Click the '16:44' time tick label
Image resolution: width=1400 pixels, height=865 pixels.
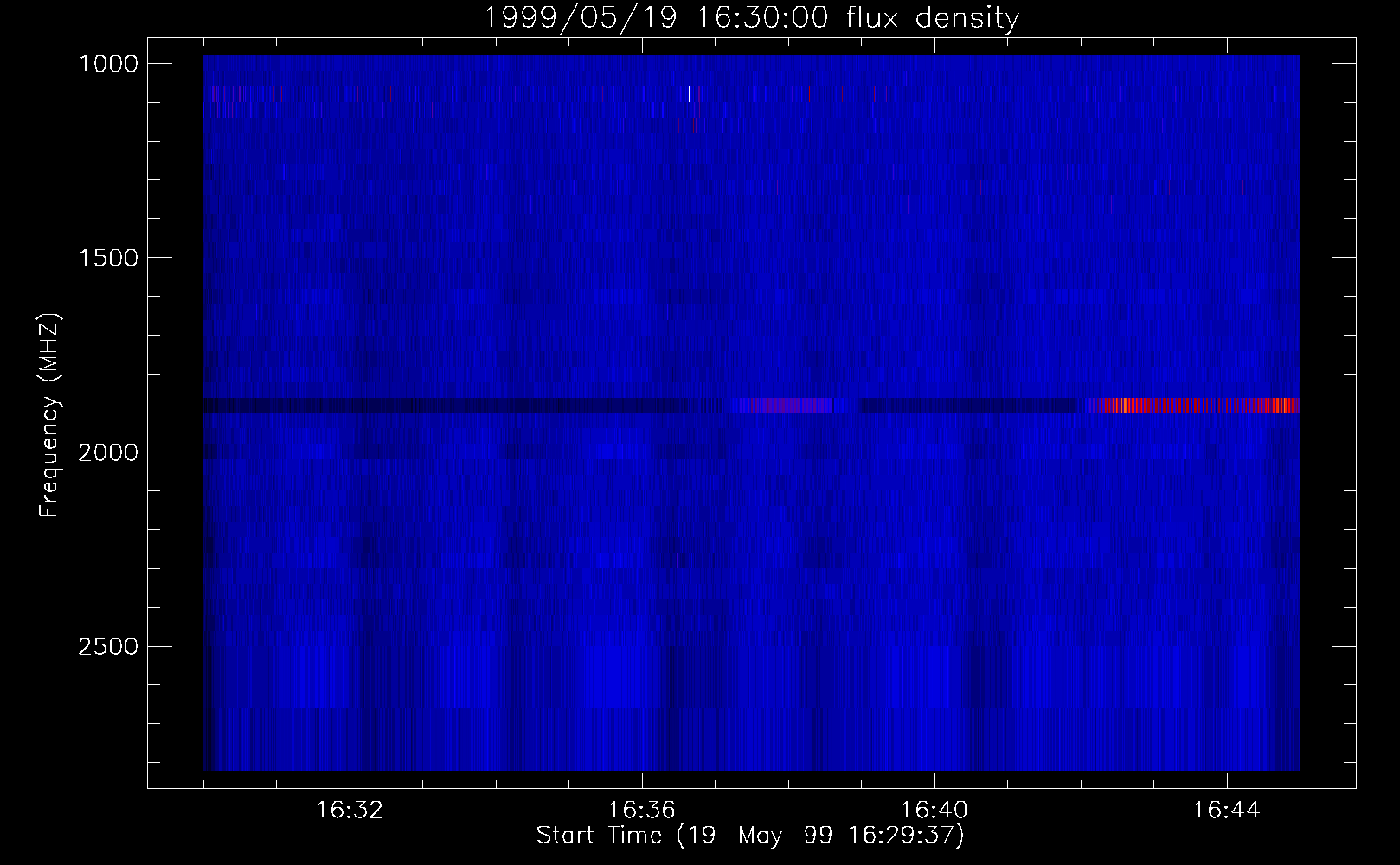click(x=1227, y=811)
